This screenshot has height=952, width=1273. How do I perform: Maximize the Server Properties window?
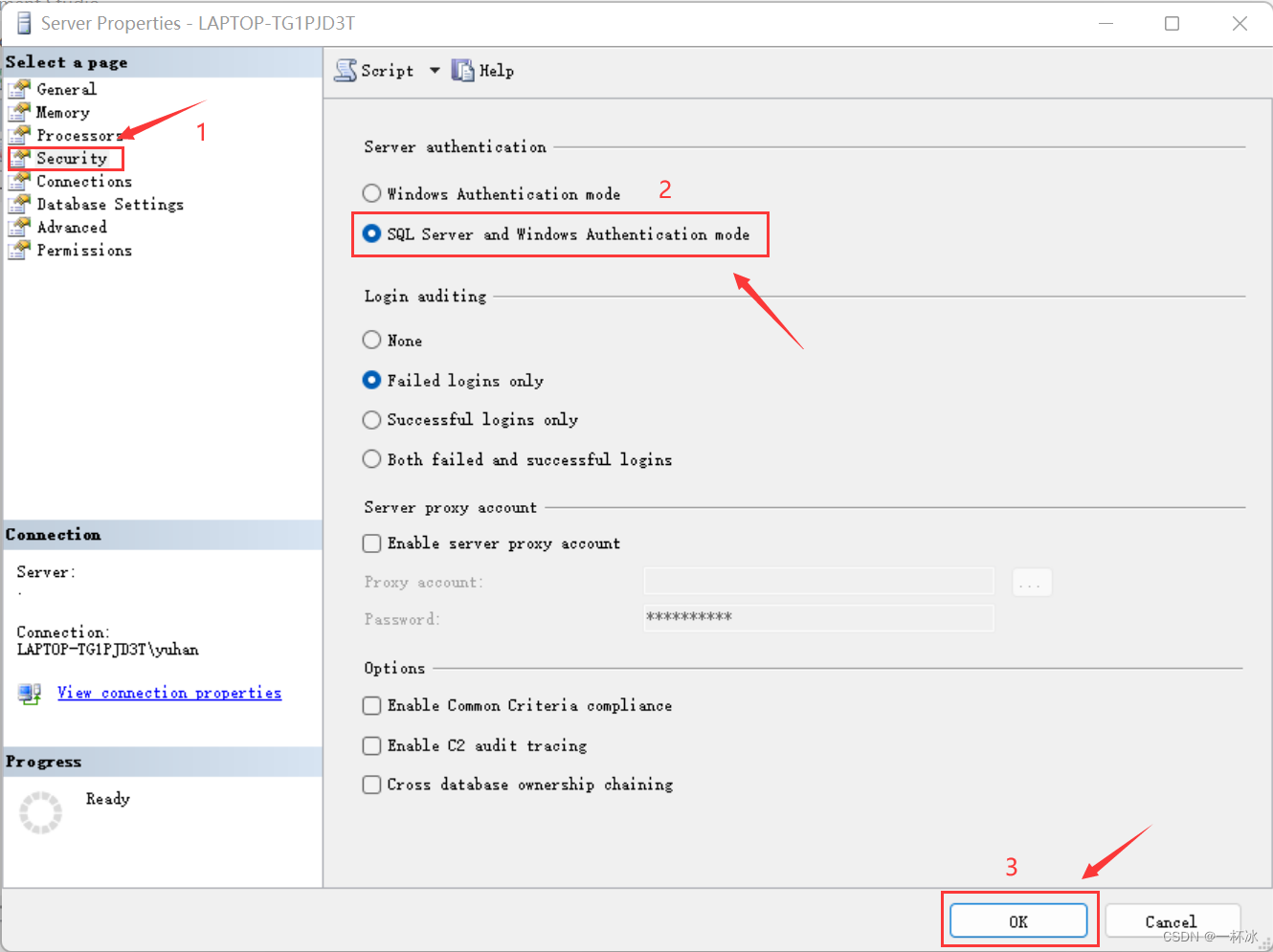coord(1172,23)
